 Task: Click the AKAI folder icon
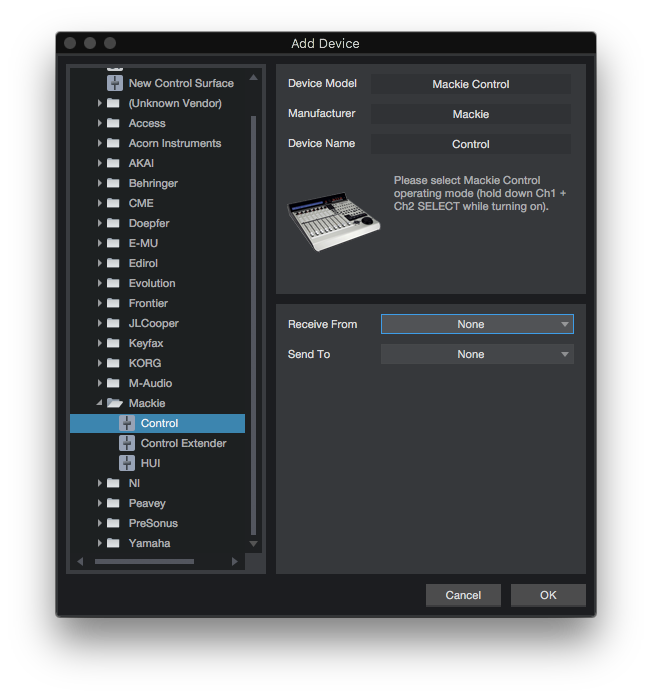click(x=113, y=163)
